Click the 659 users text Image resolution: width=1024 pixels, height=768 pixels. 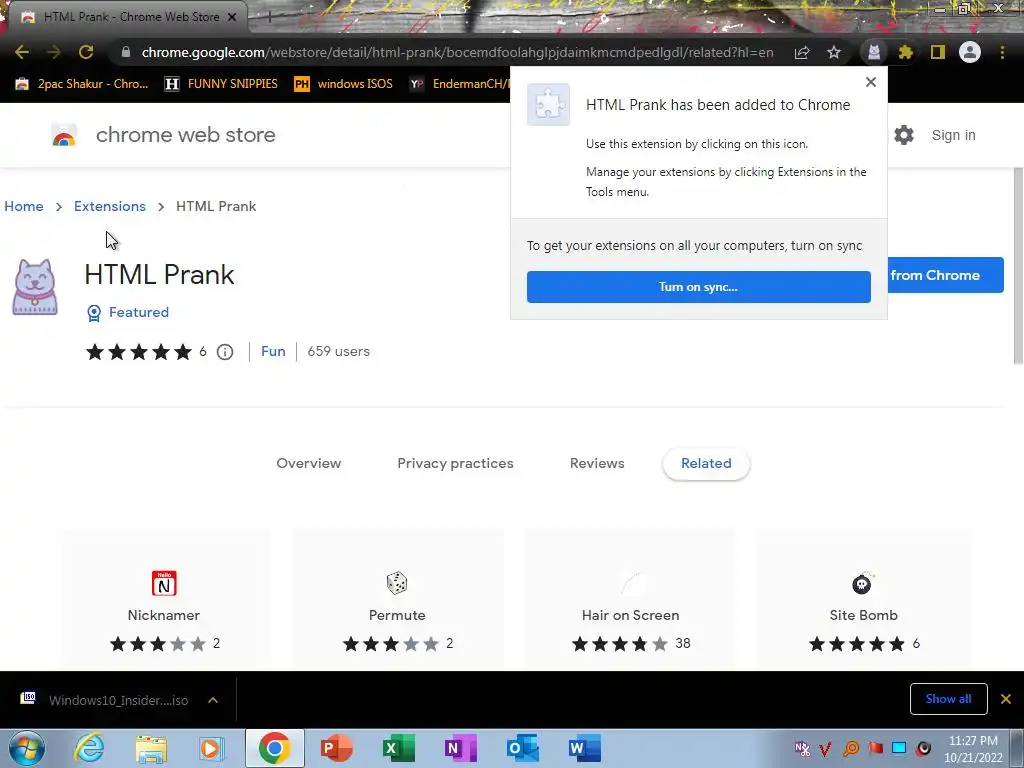click(x=338, y=351)
